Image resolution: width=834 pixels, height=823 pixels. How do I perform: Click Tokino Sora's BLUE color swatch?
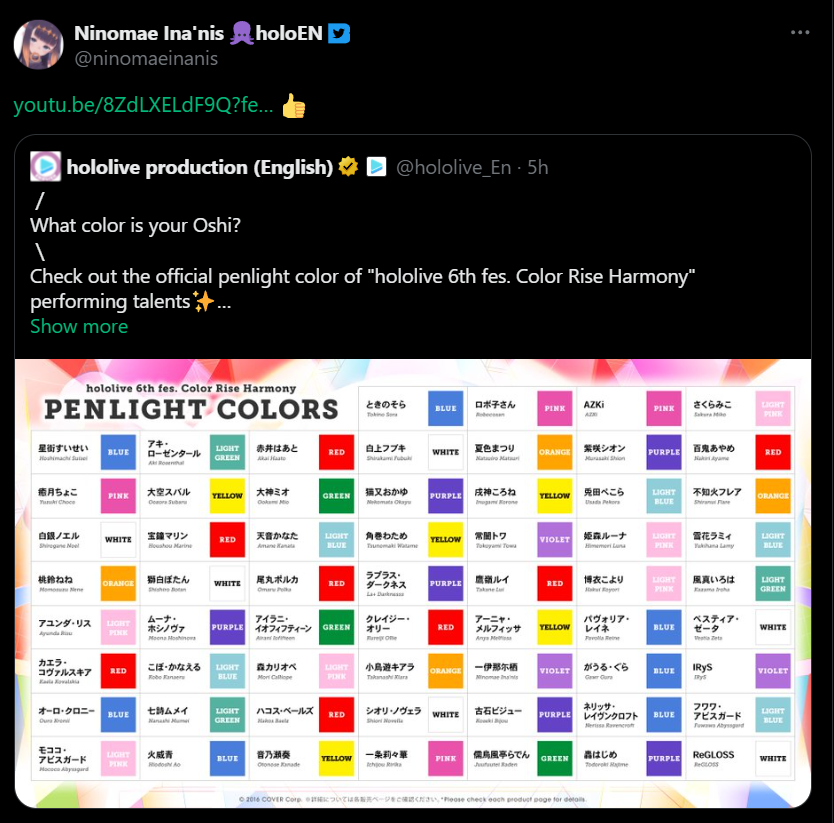pyautogui.click(x=445, y=408)
